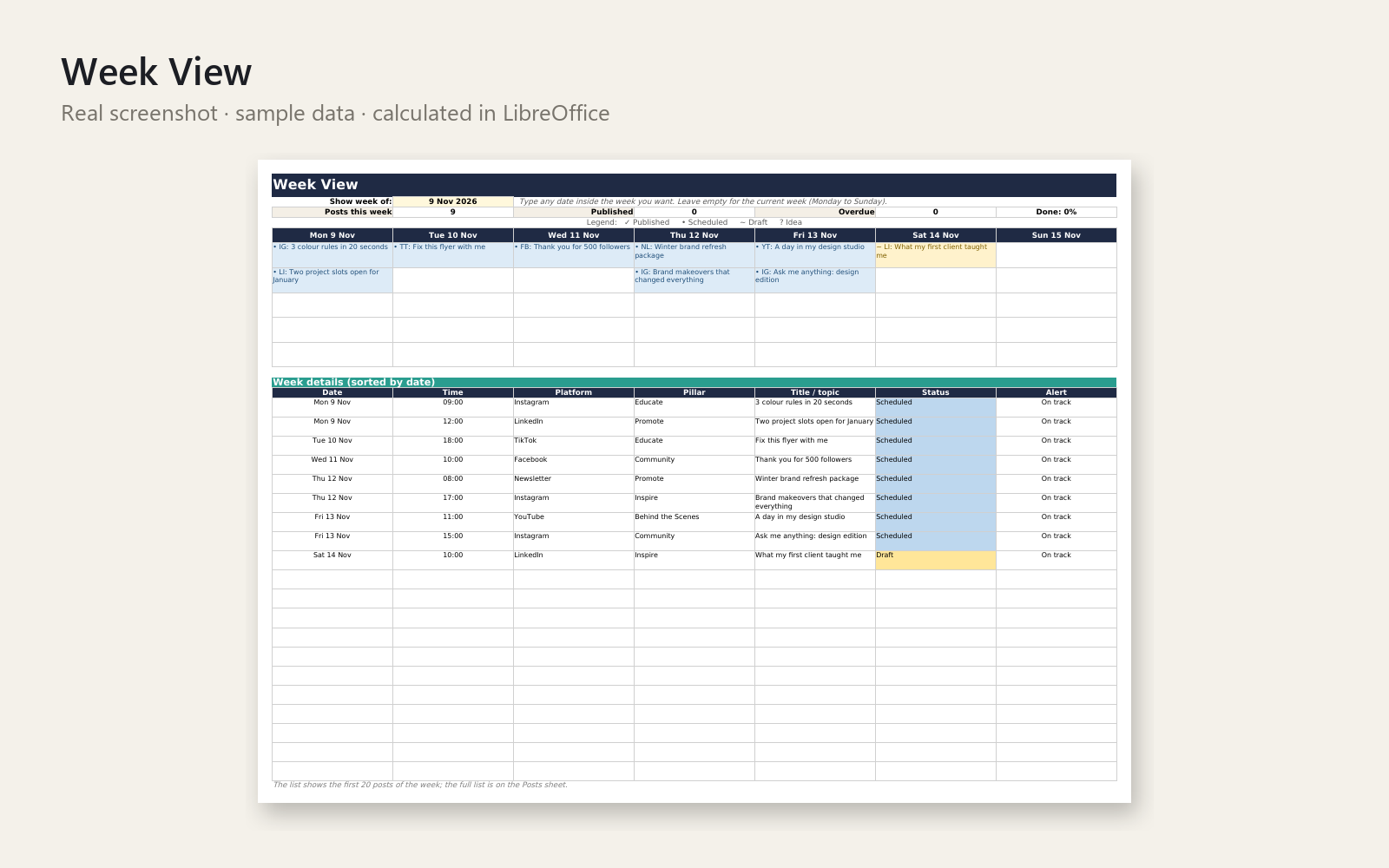Select the 'TikTok' platform cell
Screen dimensions: 1389x868
click(x=574, y=445)
